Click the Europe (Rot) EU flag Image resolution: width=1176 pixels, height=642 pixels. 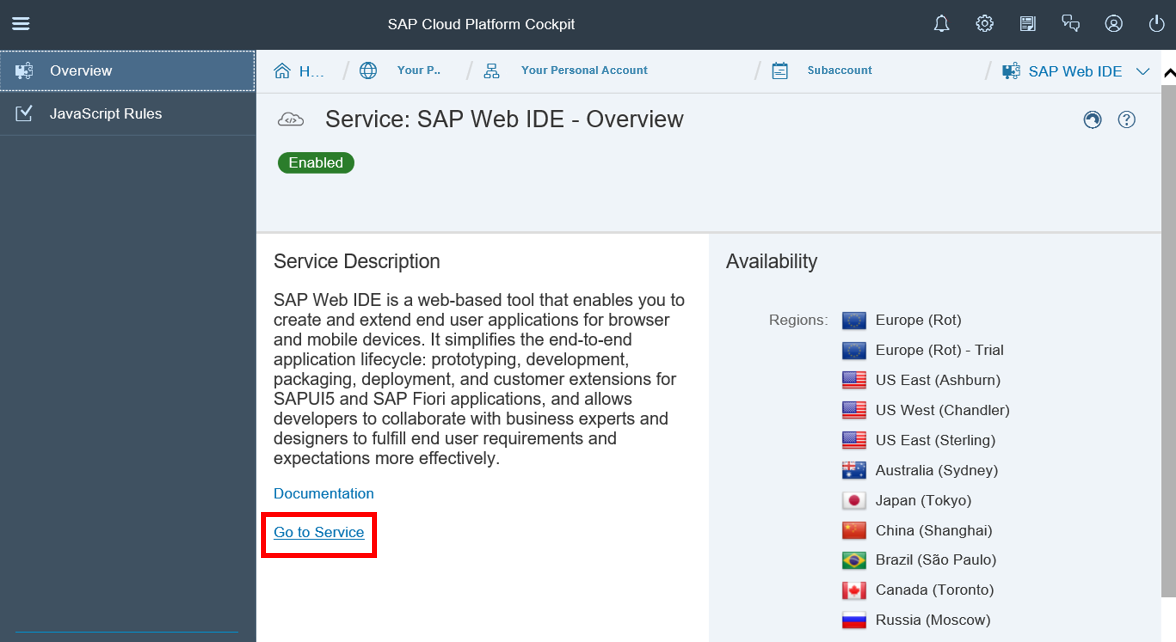coord(854,320)
